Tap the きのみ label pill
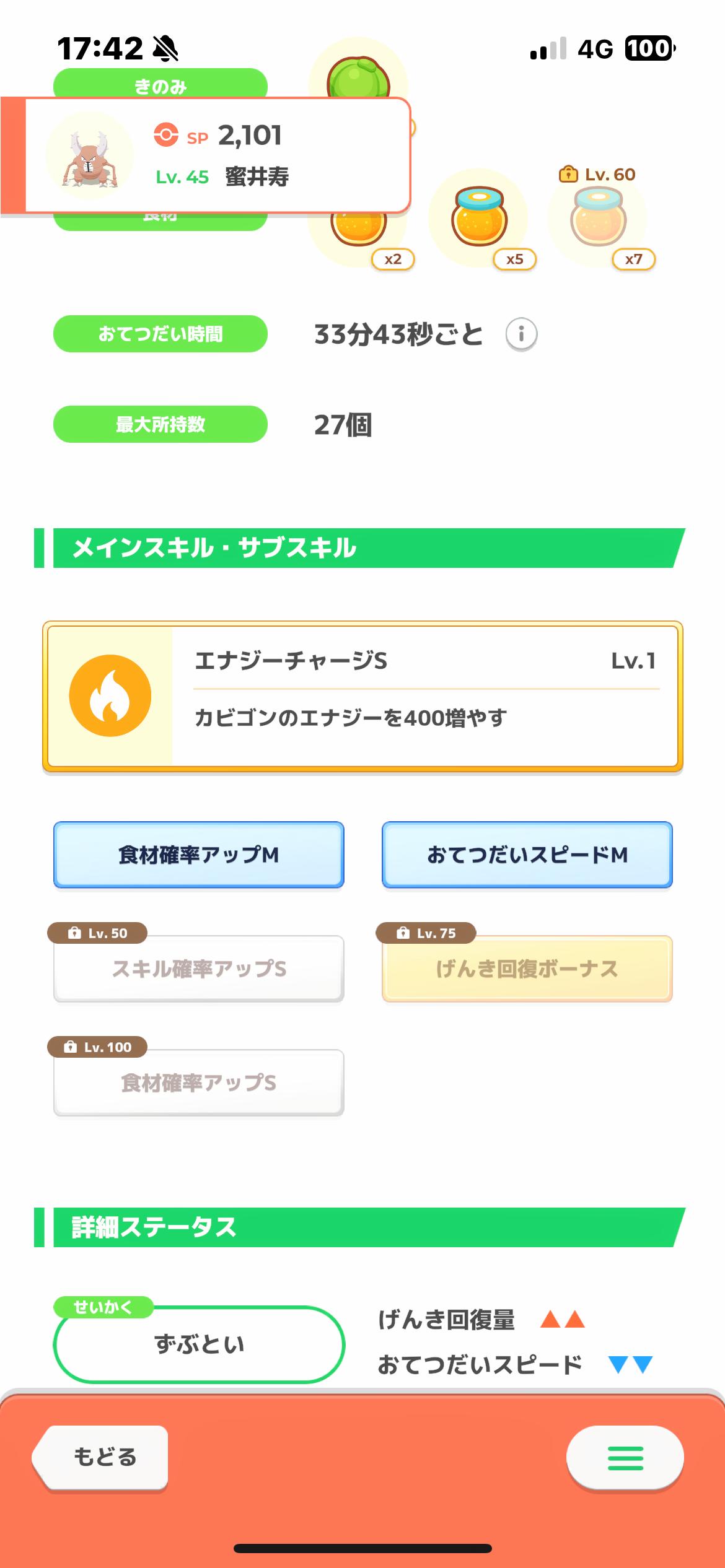Screen dimensions: 725x1568 (160, 84)
